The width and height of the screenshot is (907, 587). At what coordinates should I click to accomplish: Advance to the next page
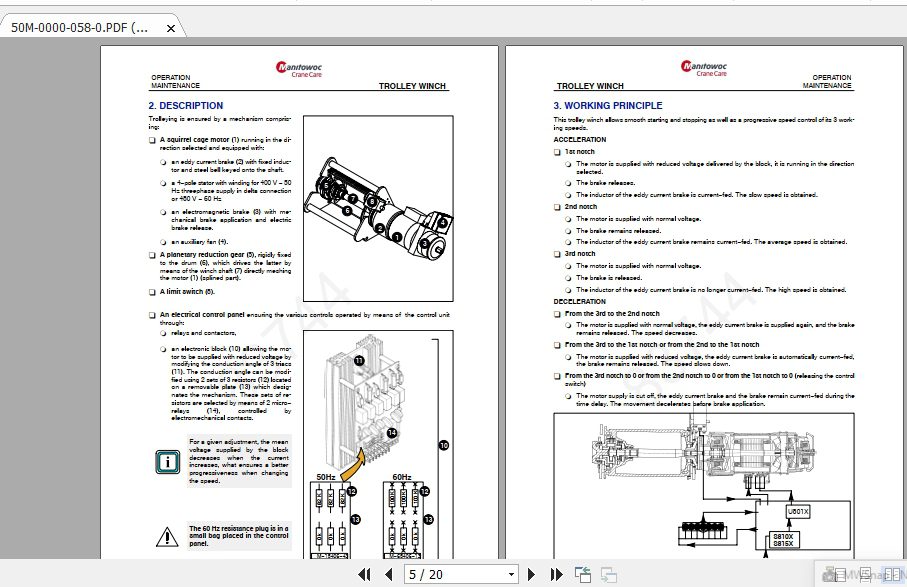pyautogui.click(x=530, y=573)
